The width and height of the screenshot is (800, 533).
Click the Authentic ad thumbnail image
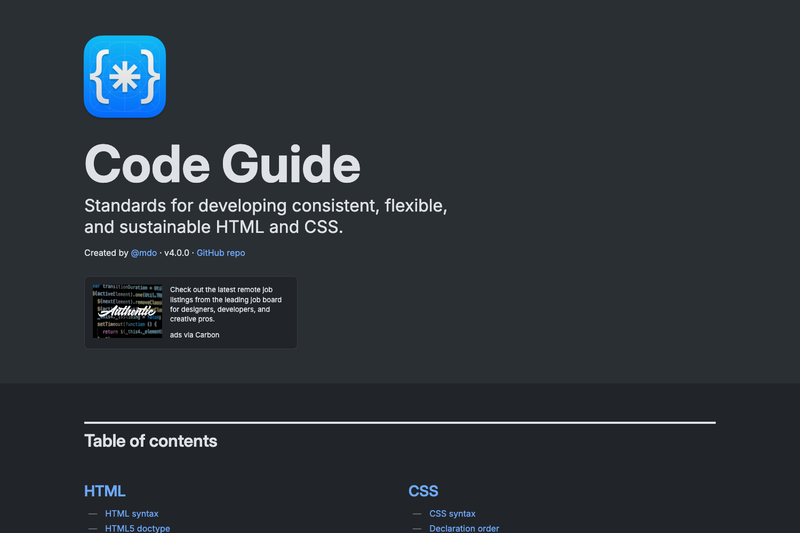click(x=128, y=311)
